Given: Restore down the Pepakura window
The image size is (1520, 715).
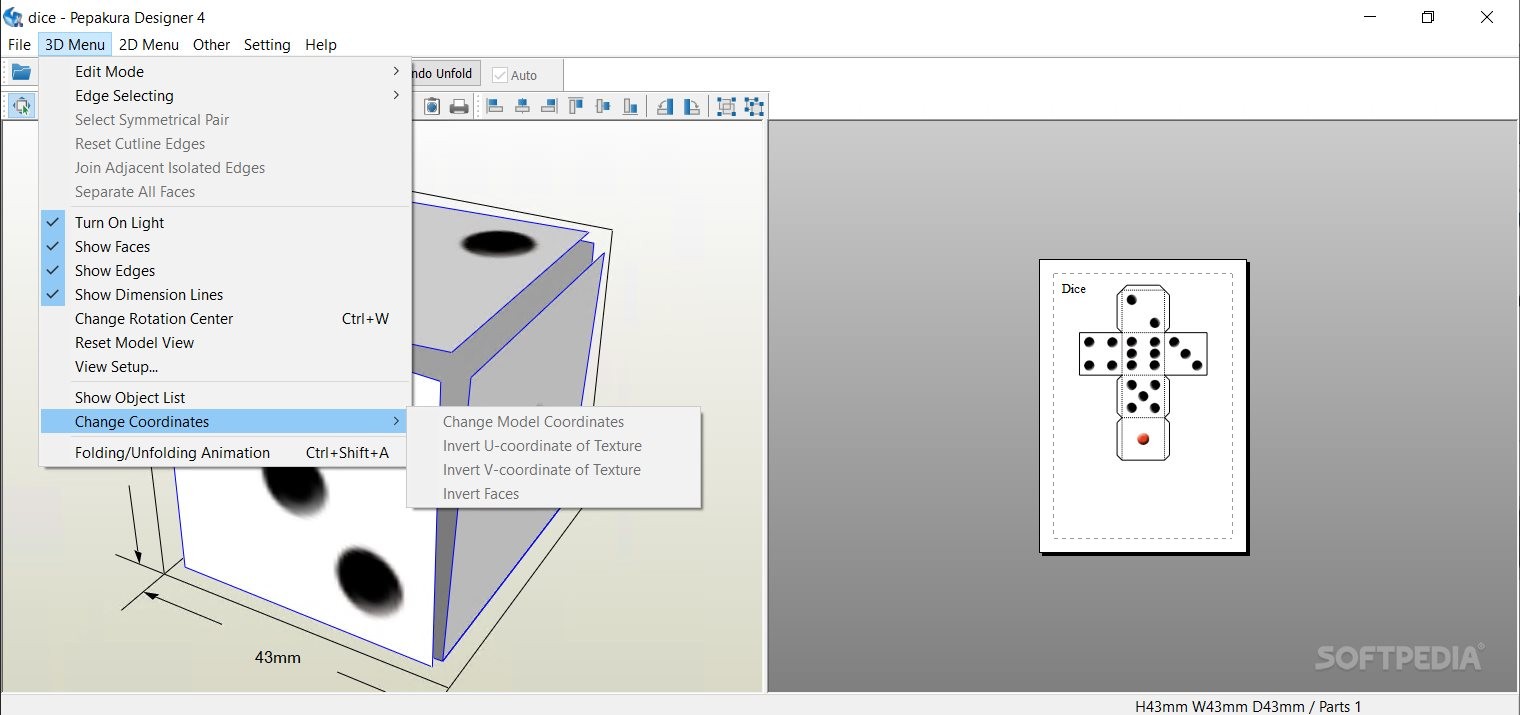Looking at the screenshot, I should tap(1428, 17).
